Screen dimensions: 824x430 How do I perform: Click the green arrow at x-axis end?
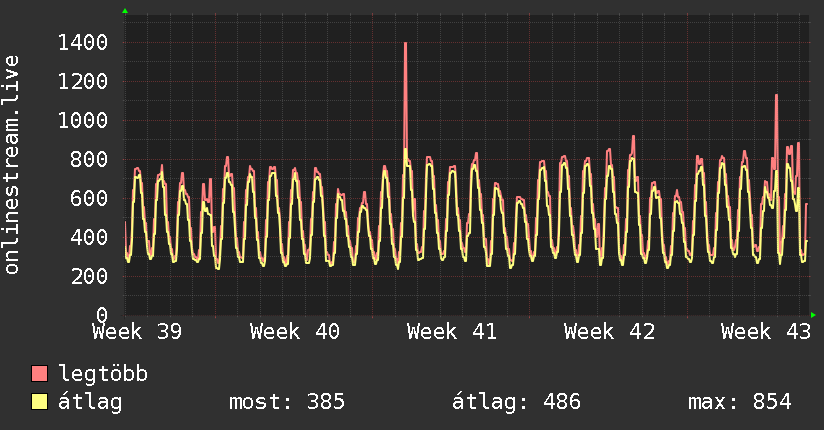click(813, 315)
